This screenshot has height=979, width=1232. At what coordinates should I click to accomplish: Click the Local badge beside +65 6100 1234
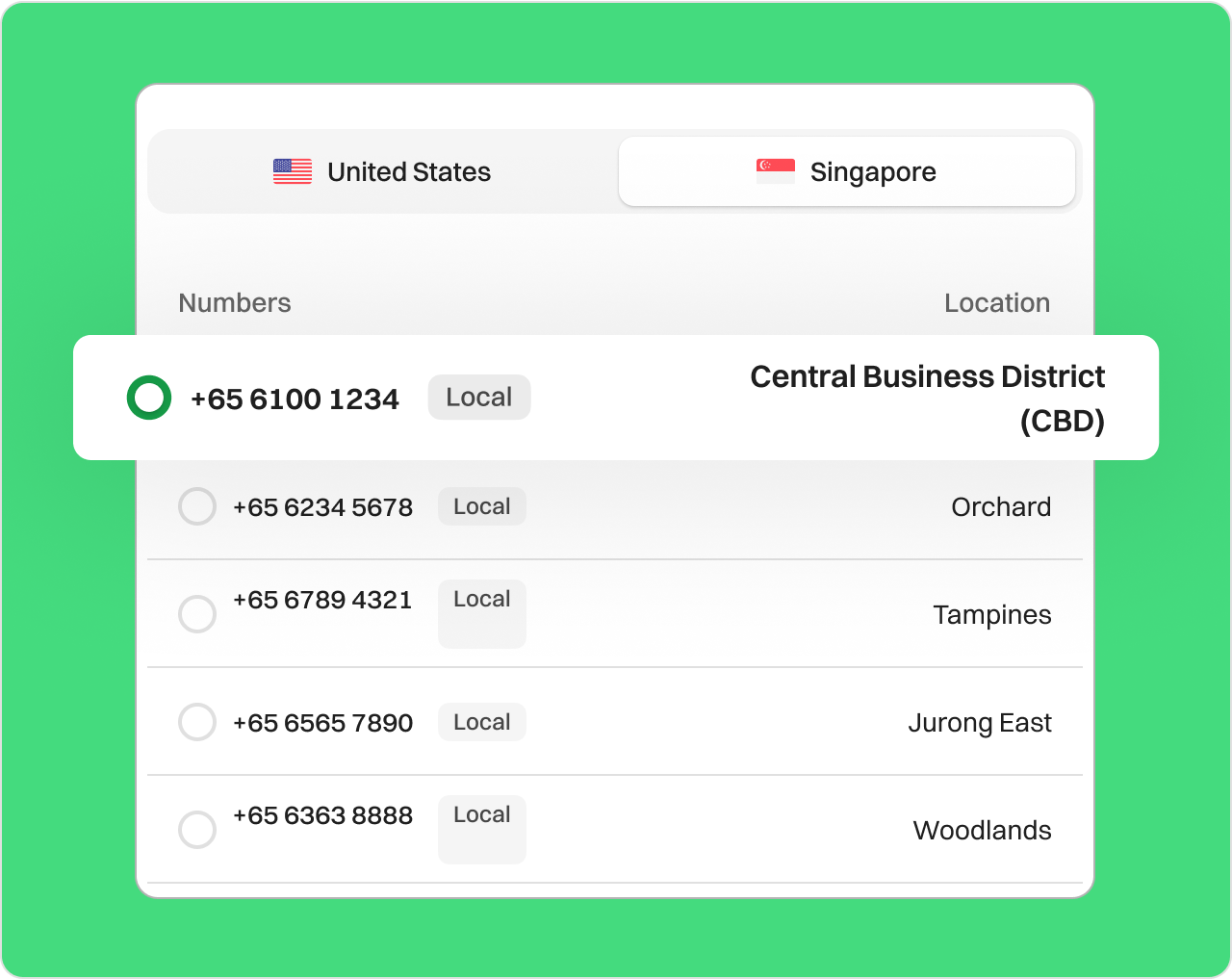[479, 398]
